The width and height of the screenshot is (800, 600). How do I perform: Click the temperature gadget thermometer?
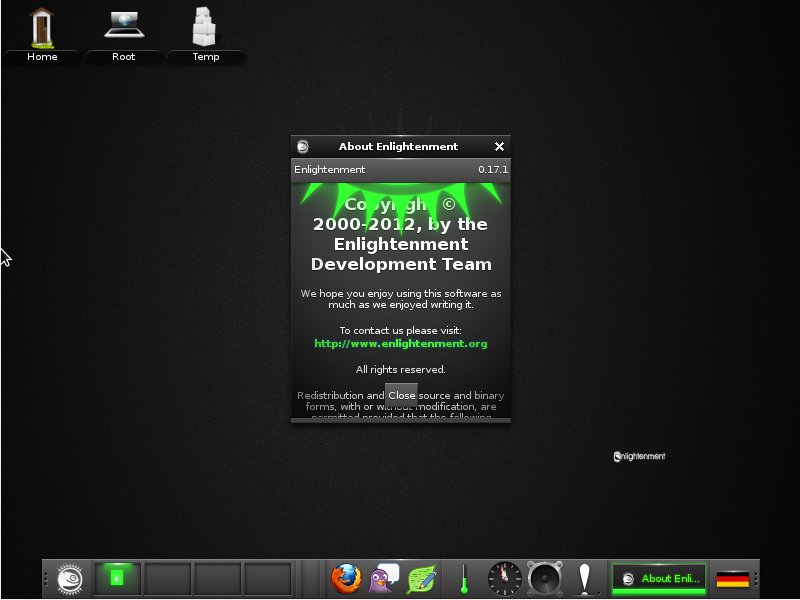click(x=466, y=578)
